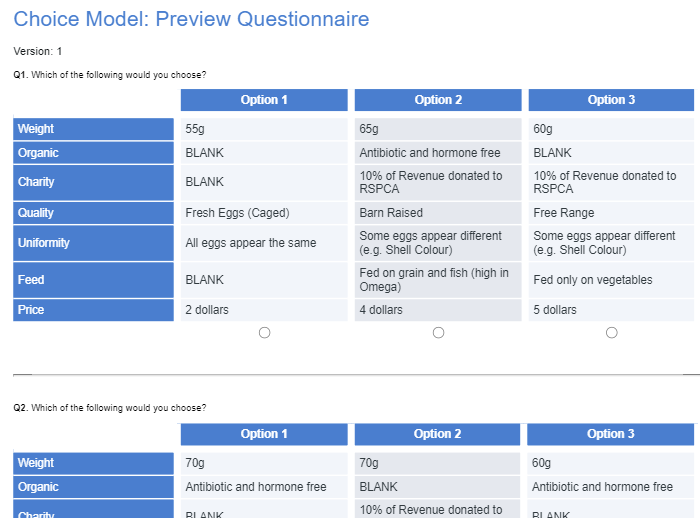This screenshot has width=700, height=518.
Task: Click the 'Barn Raised' quality cell
Action: tap(438, 213)
